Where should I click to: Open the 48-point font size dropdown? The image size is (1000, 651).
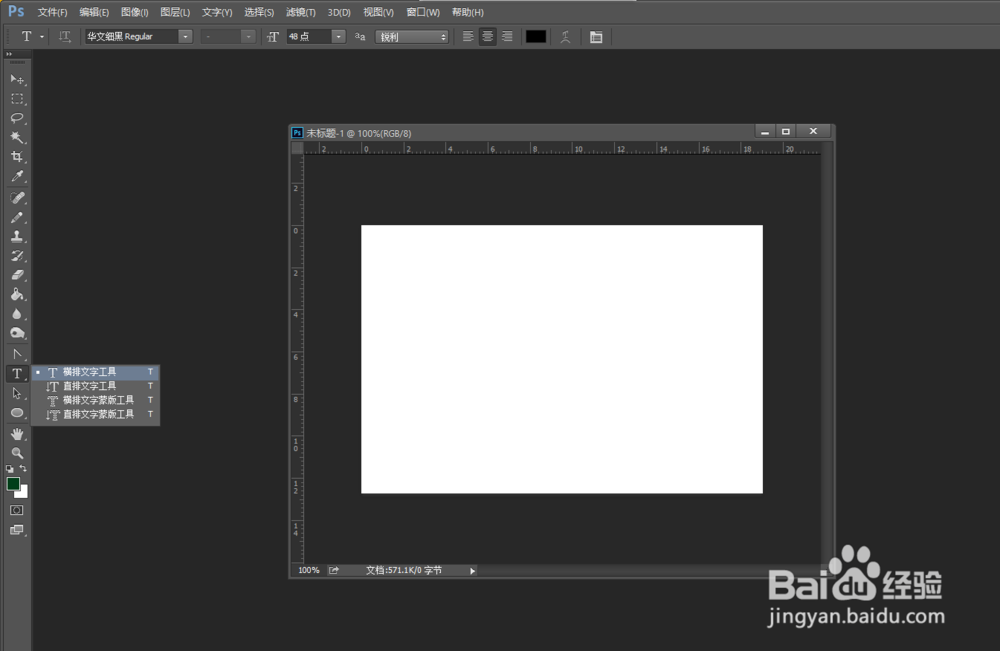coord(337,37)
